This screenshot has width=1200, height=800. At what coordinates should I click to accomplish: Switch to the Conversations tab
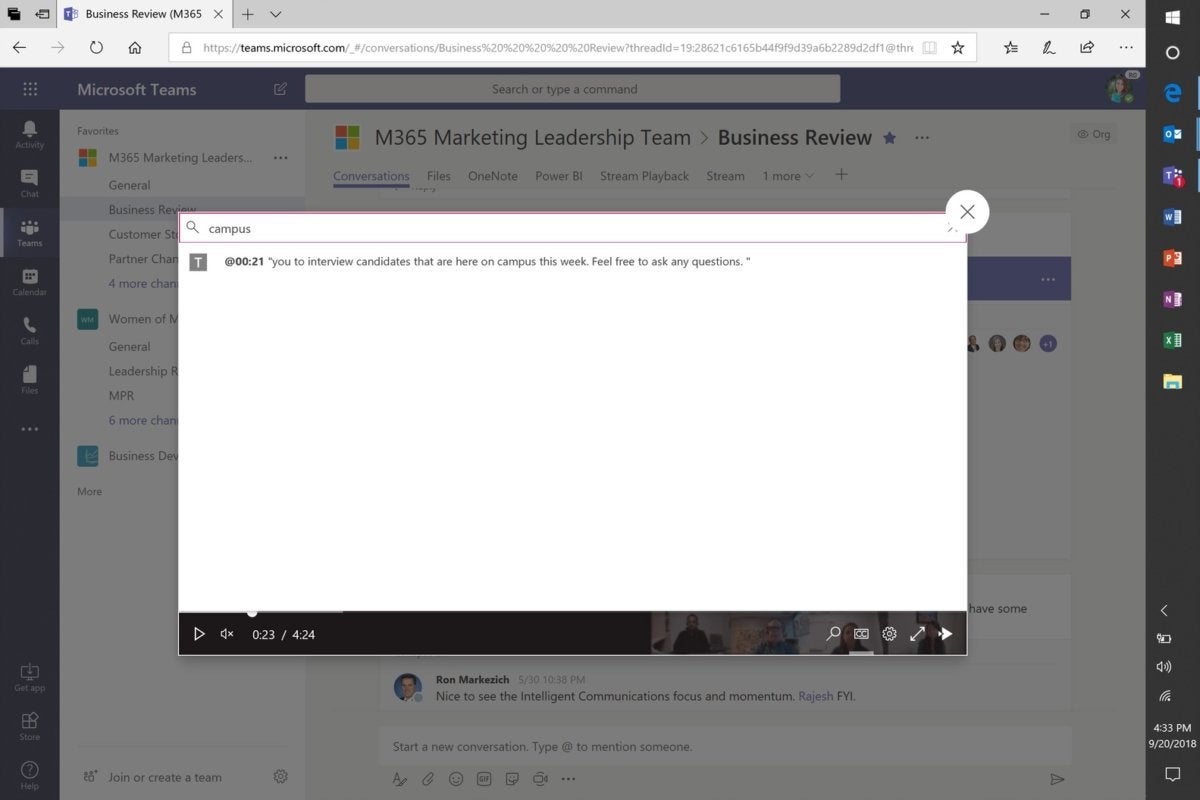(x=371, y=176)
